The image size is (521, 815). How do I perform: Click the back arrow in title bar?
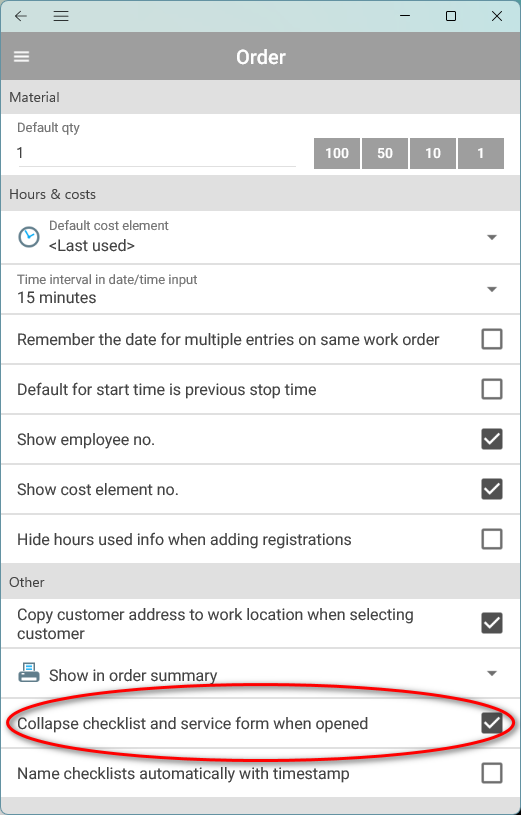(21, 16)
